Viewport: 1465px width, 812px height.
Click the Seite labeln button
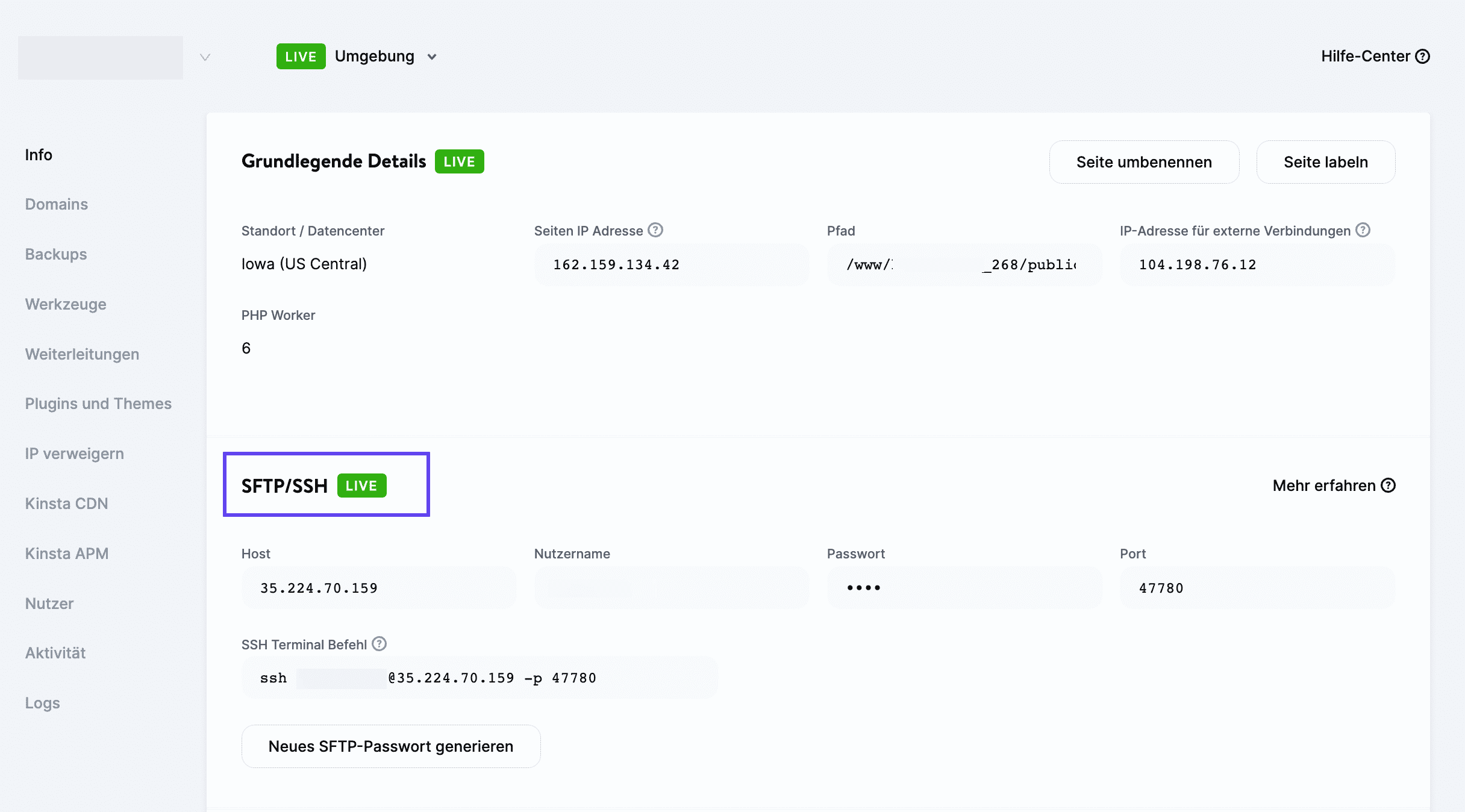tap(1325, 162)
